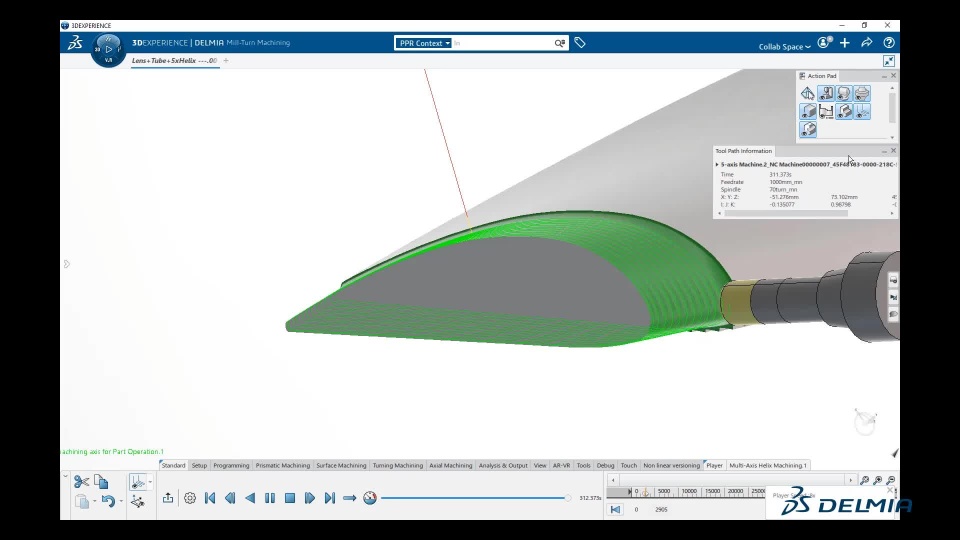This screenshot has width=960, height=540.
Task: Step backward one frame
Action: [x=230, y=498]
